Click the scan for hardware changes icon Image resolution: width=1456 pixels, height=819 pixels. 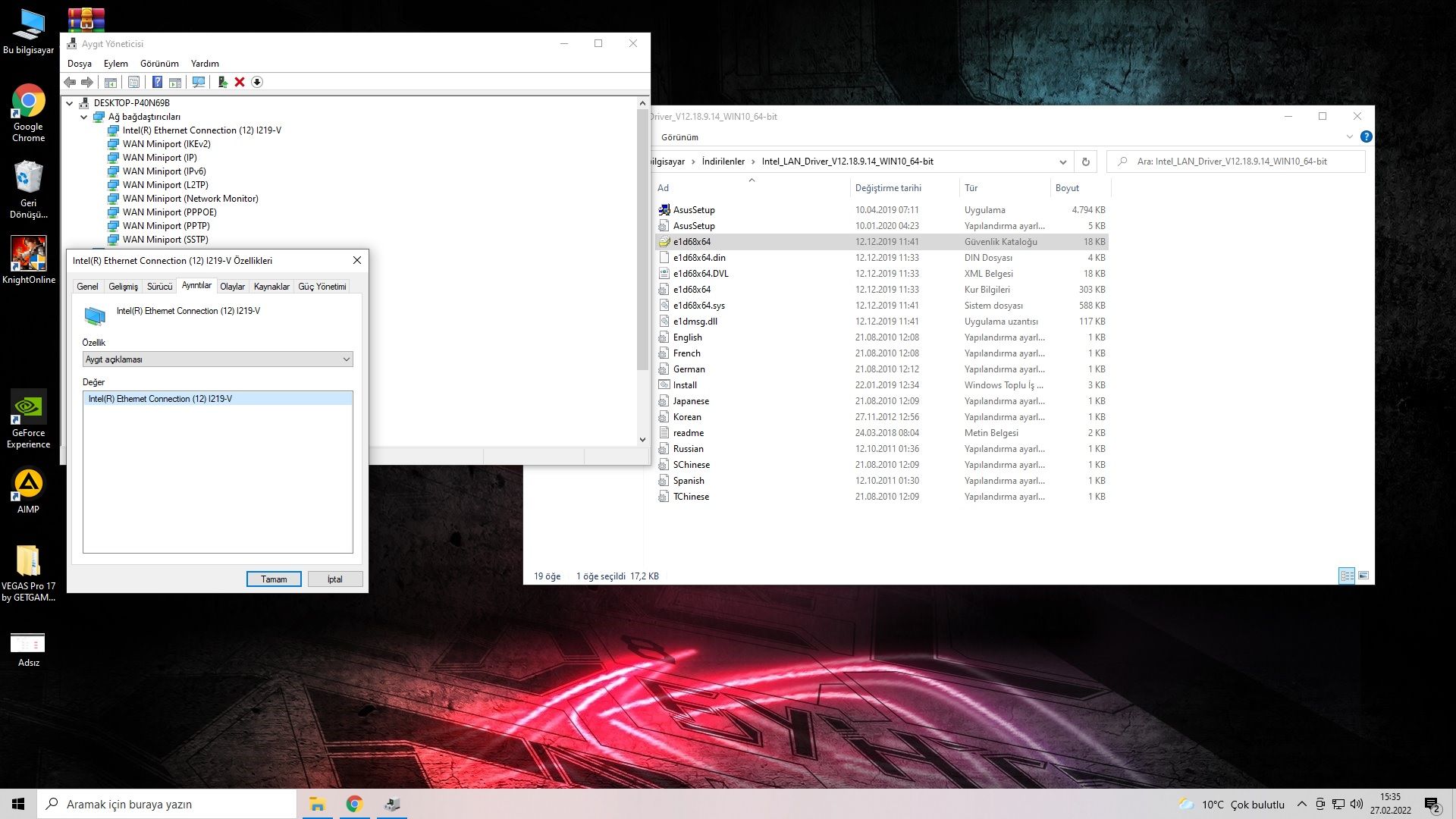coord(199,82)
